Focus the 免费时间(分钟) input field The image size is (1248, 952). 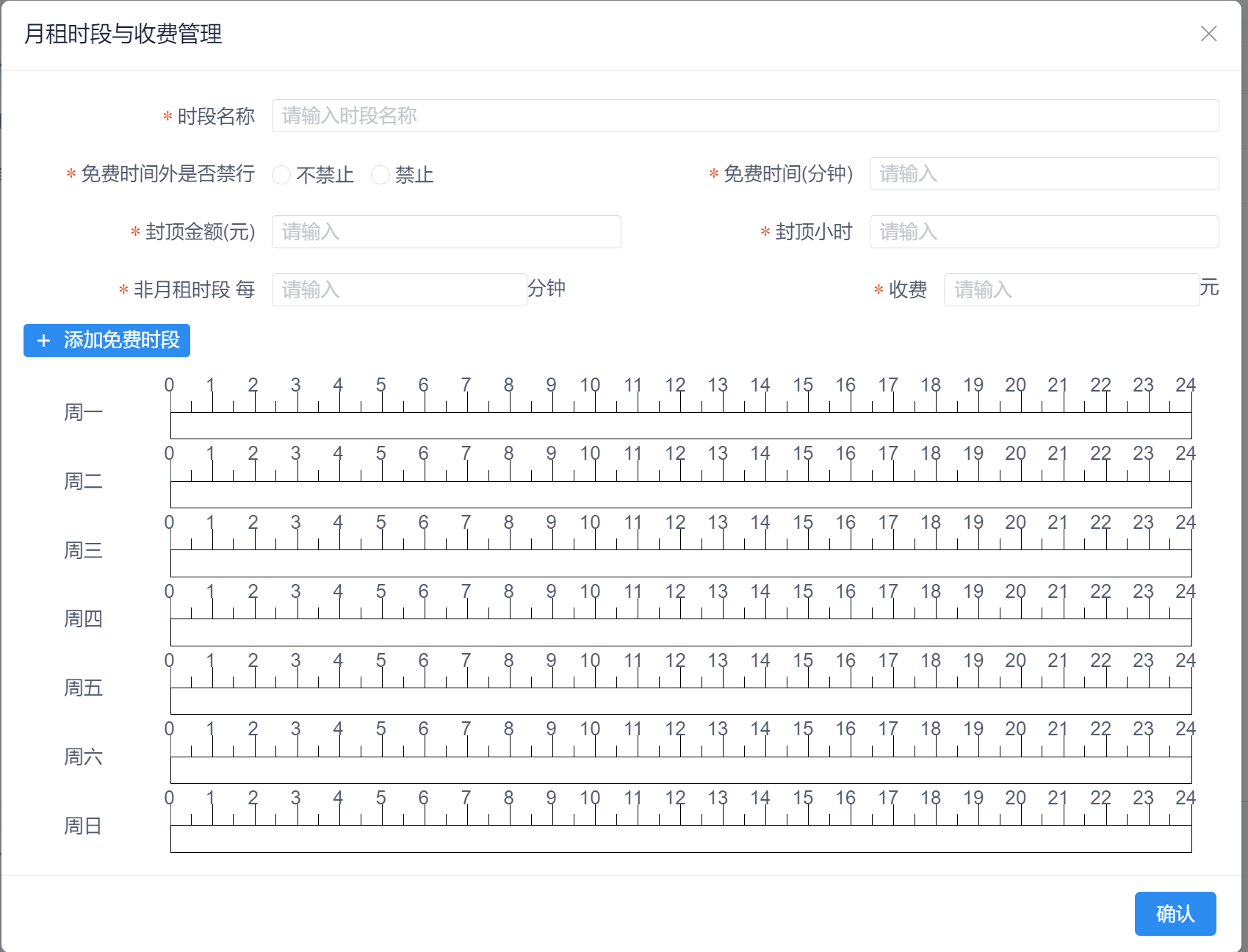[1044, 174]
